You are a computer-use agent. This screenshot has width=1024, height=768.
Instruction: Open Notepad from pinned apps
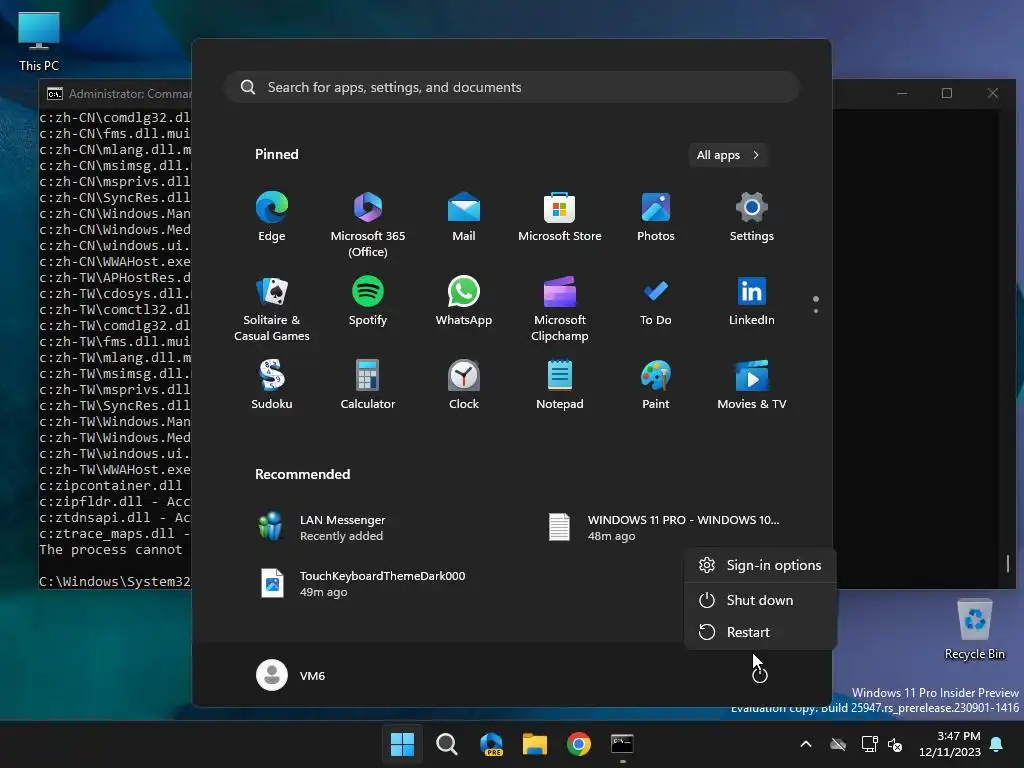560,385
